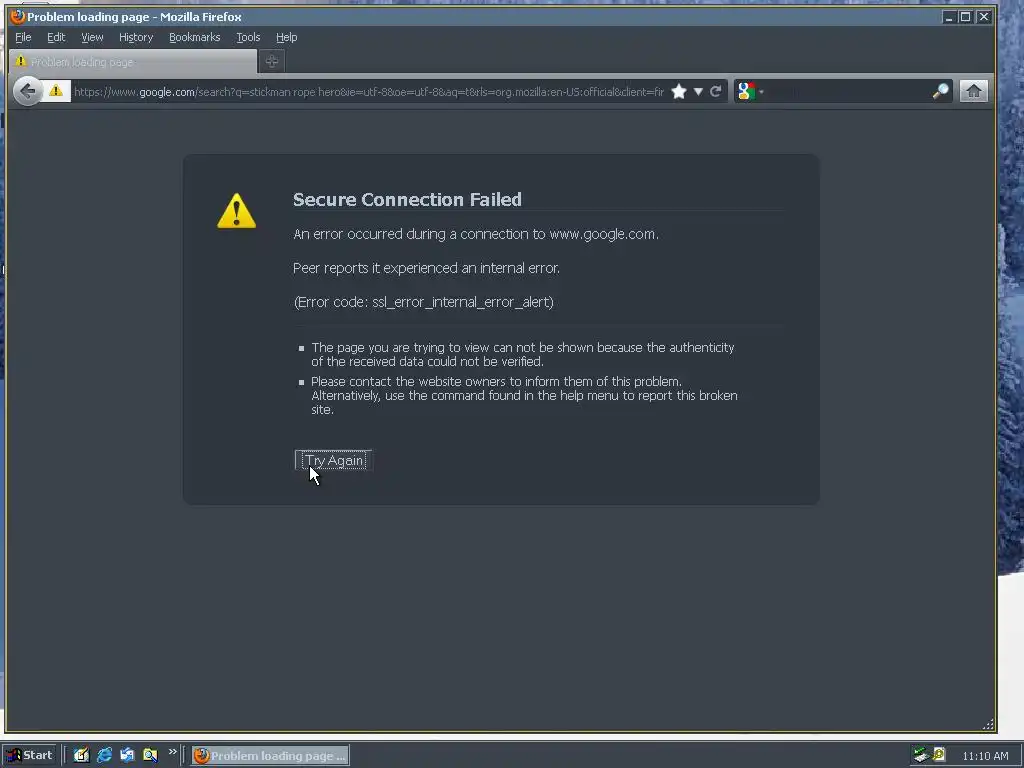Launch Internet Explorer from quick launch
Image resolution: width=1024 pixels, height=768 pixels.
(x=104, y=756)
